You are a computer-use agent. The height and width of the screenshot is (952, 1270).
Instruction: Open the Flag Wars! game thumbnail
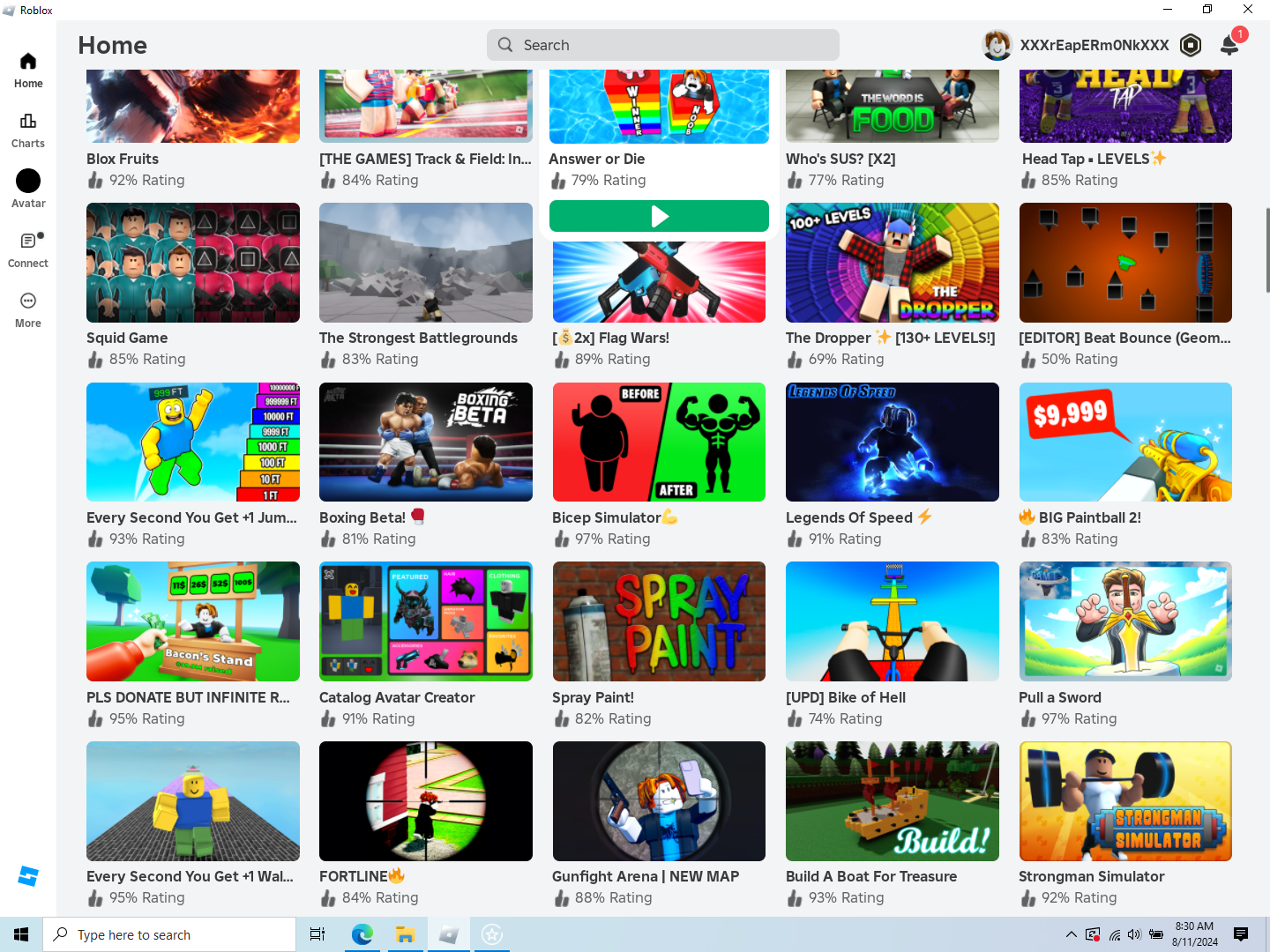click(x=659, y=282)
